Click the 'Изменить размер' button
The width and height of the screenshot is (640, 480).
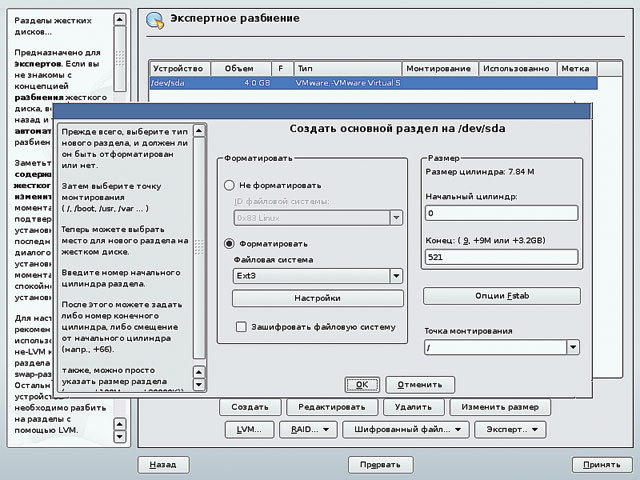500,407
